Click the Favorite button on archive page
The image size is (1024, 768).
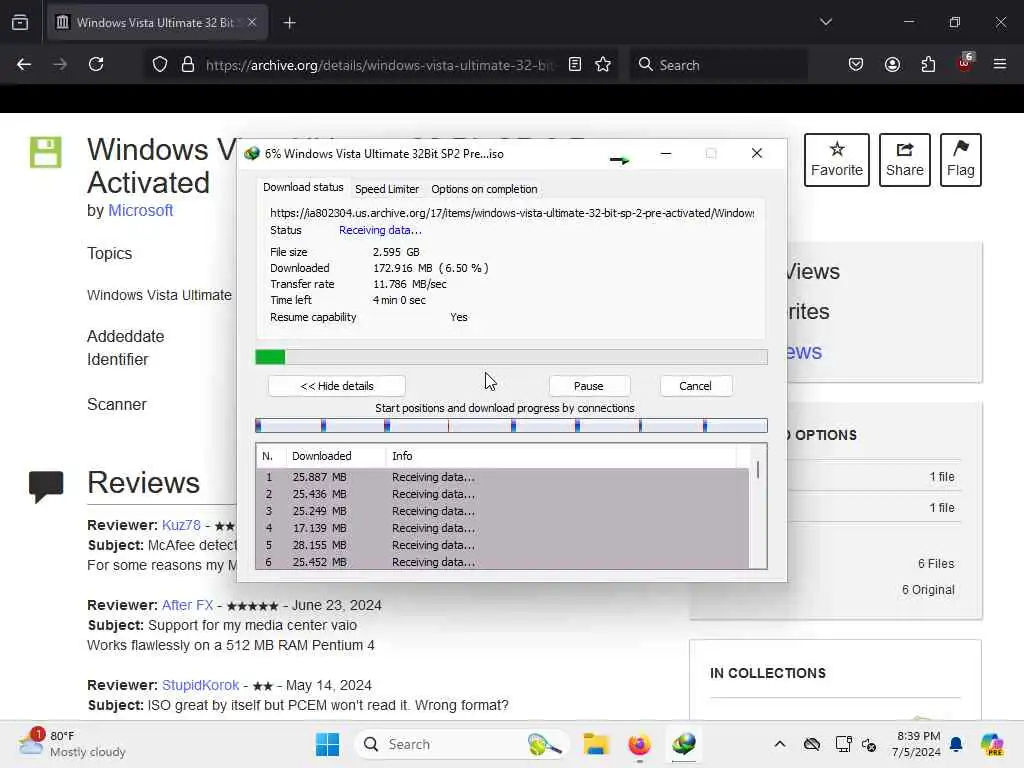click(x=837, y=160)
